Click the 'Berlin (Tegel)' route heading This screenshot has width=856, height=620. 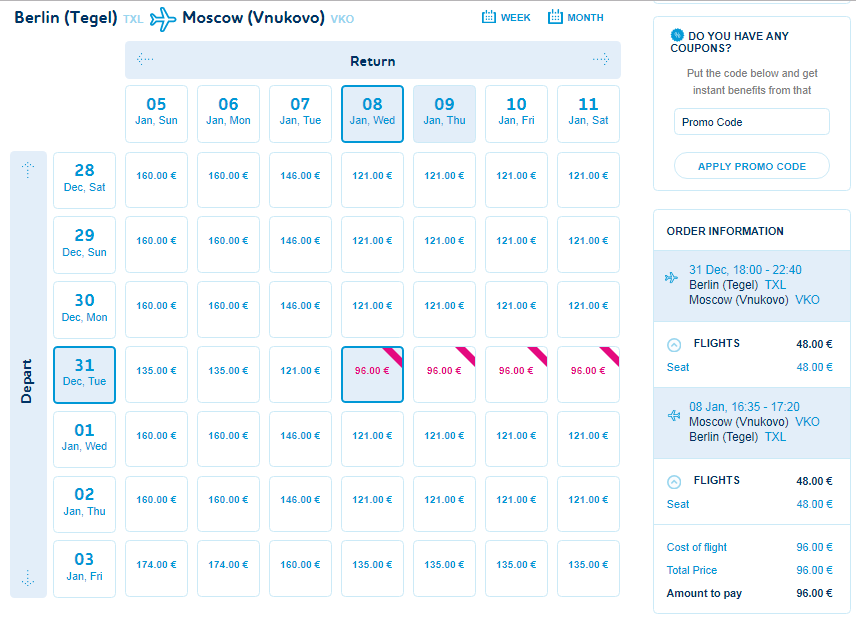tap(66, 17)
